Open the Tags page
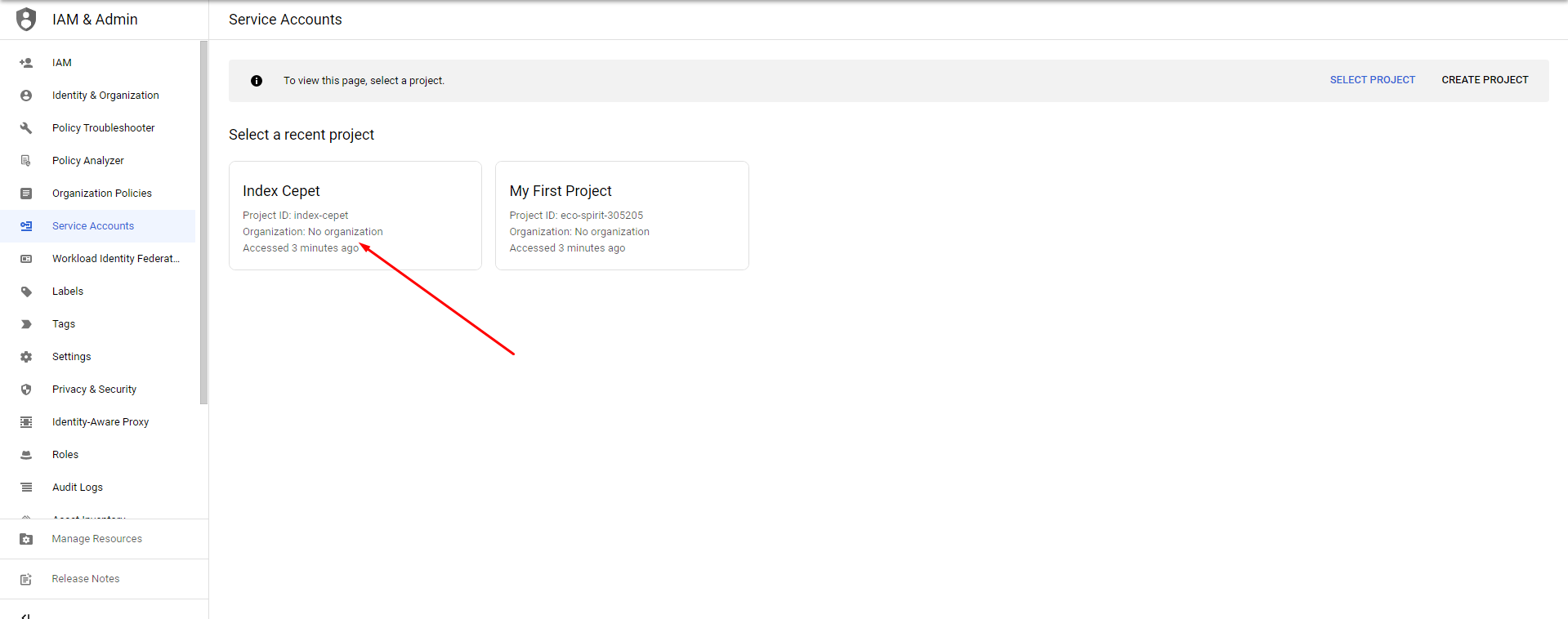This screenshot has height=619, width=1568. [98, 324]
